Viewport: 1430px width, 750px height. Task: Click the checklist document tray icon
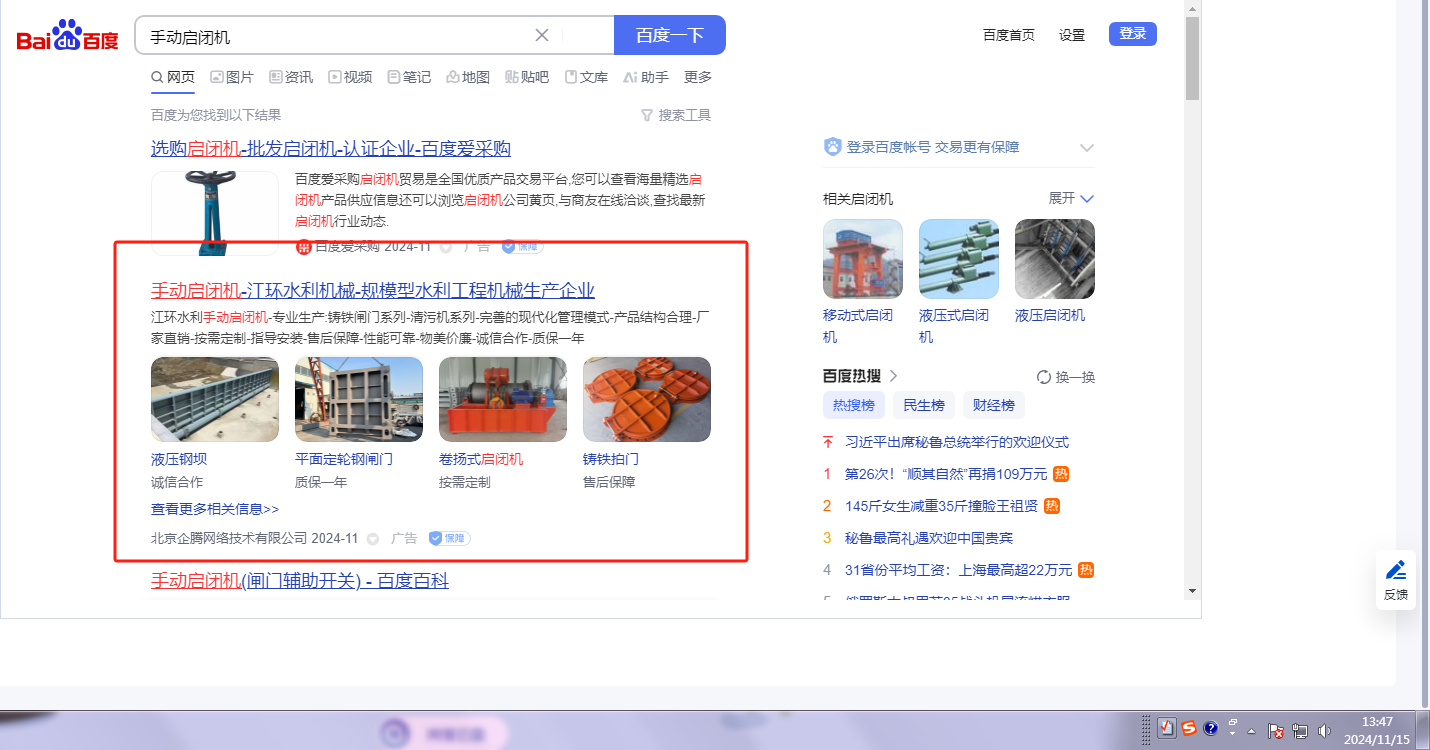click(x=1167, y=728)
